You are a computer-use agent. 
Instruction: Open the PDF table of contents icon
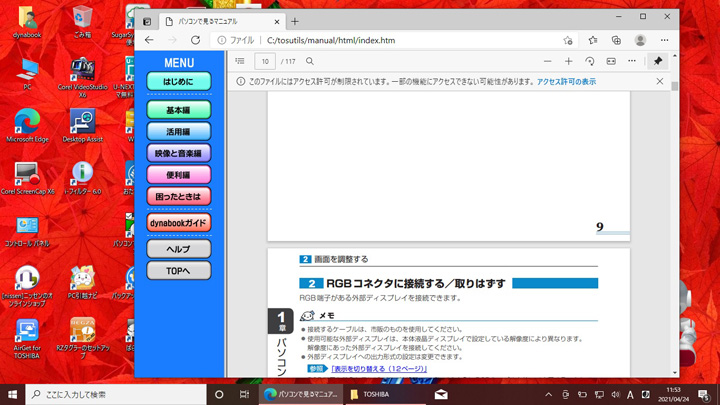coord(239,61)
